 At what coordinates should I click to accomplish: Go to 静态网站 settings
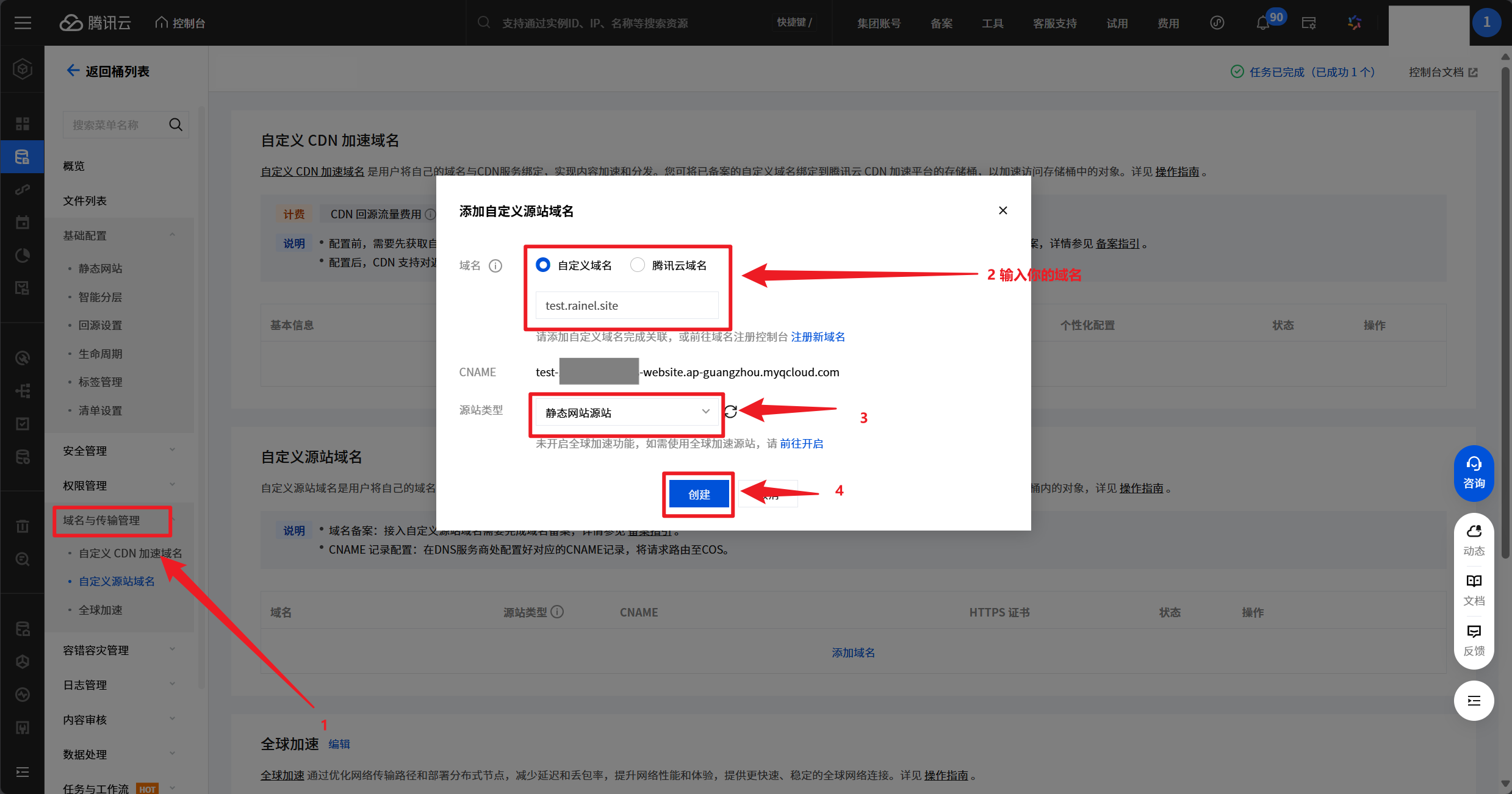[100, 268]
